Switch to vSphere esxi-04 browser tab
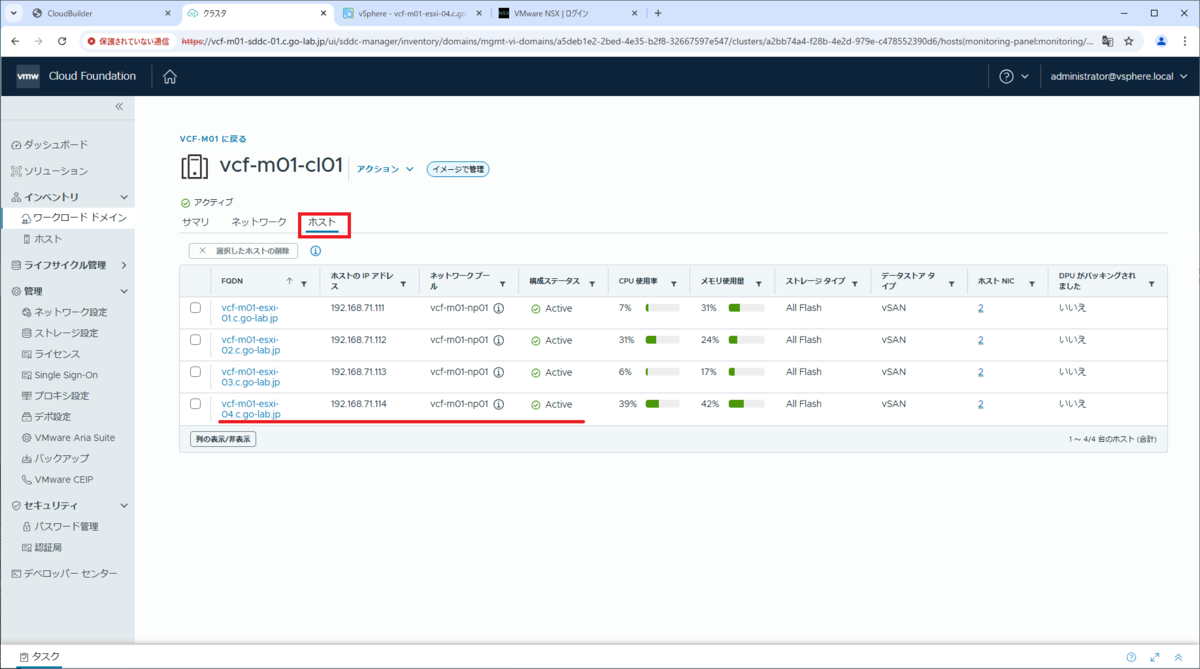Screen dimensions: 1200x669 pos(411,13)
